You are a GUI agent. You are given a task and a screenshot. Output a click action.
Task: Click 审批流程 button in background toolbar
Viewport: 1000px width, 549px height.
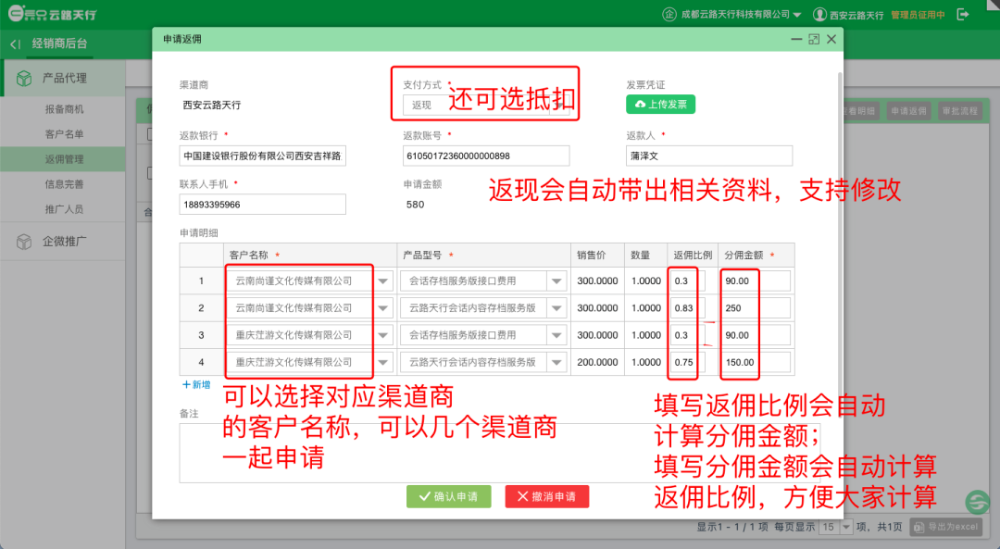point(960,111)
